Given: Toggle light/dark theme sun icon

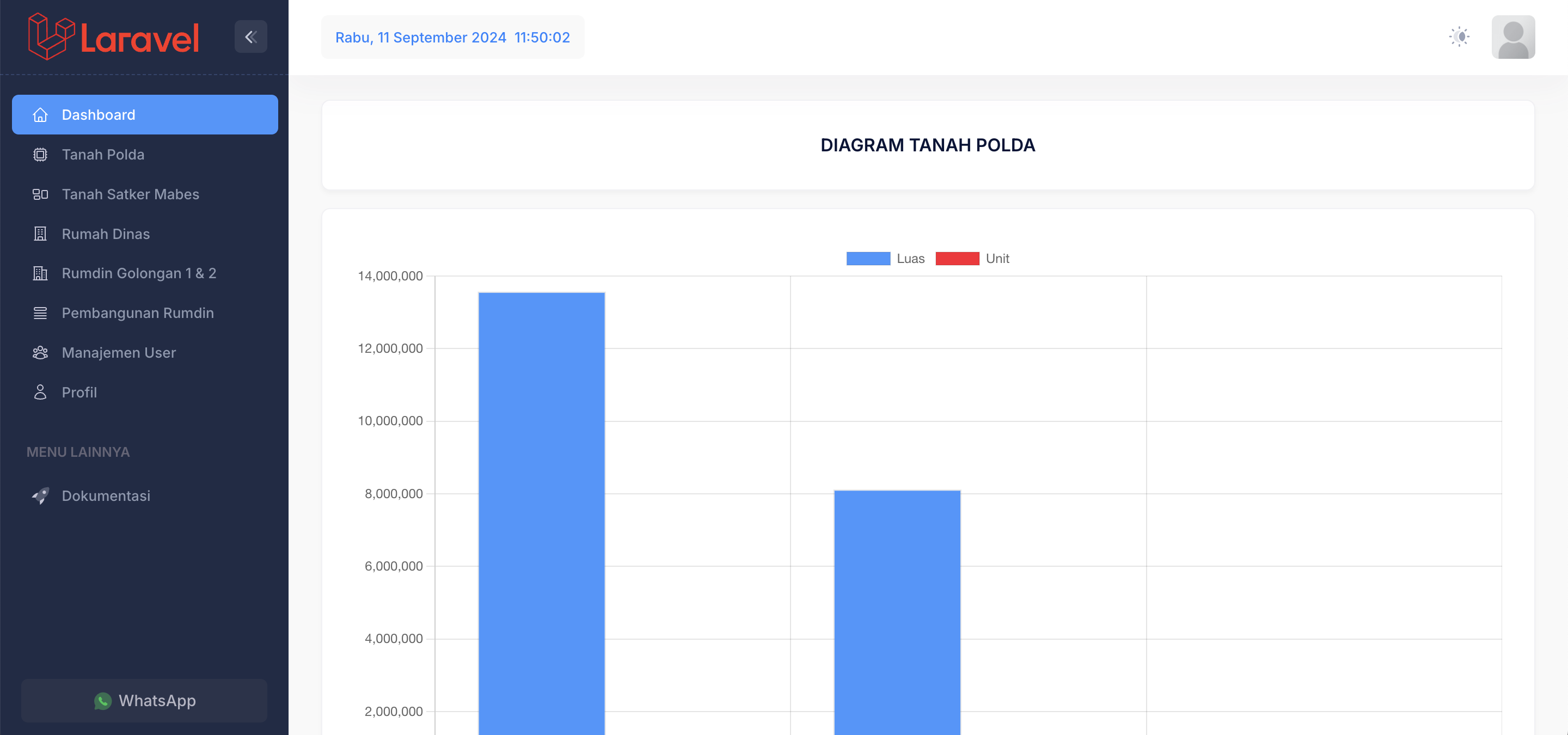Looking at the screenshot, I should coord(1459,36).
